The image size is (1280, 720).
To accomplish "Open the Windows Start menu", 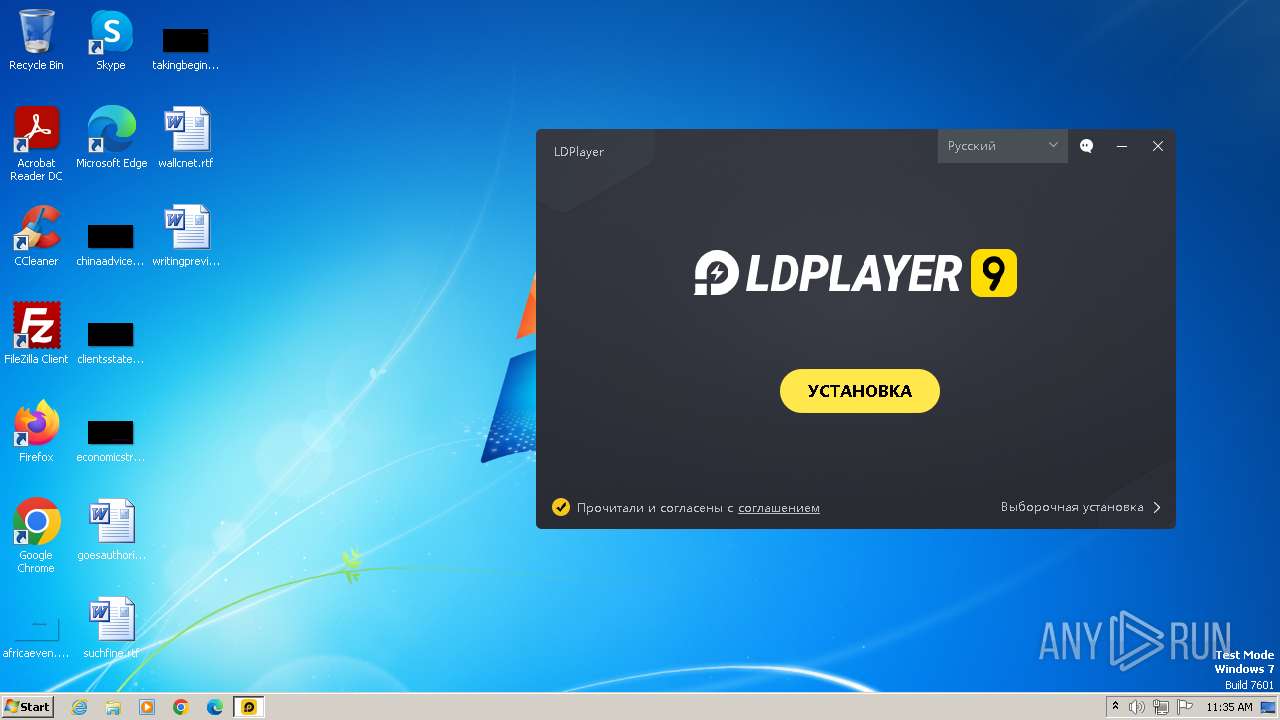I will 28,707.
